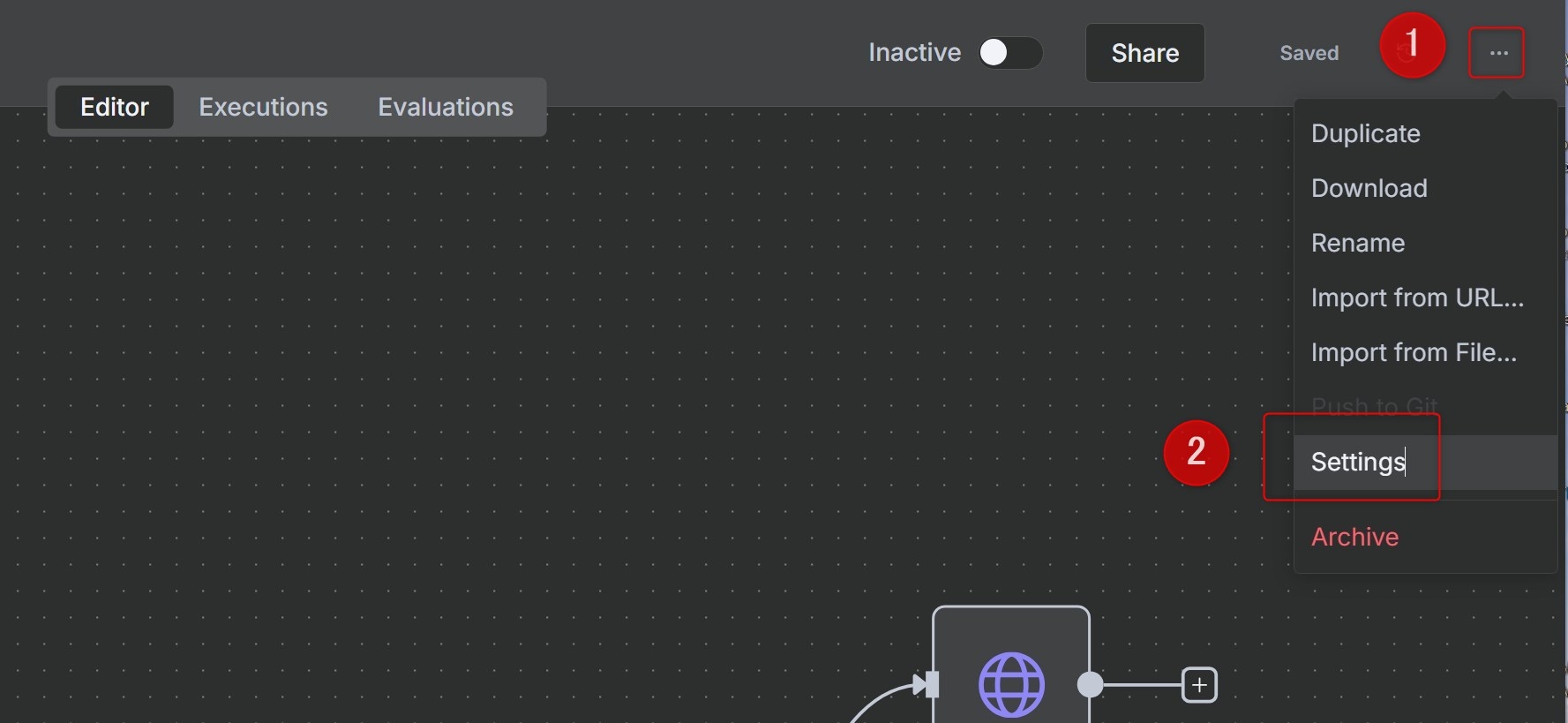Select Download in the dropdown menu
The width and height of the screenshot is (1568, 723).
coord(1369,188)
